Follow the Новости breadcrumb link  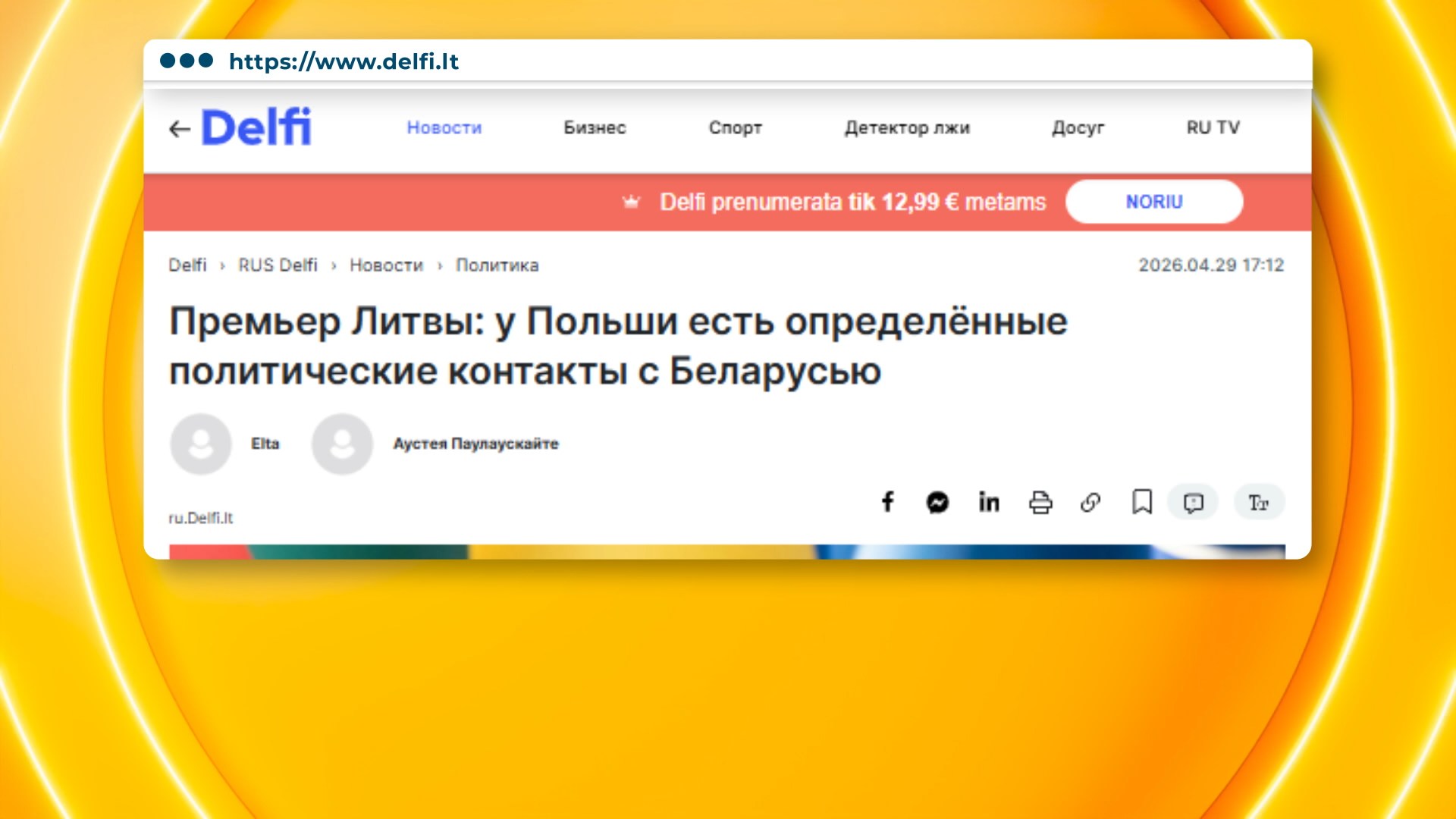click(x=386, y=265)
